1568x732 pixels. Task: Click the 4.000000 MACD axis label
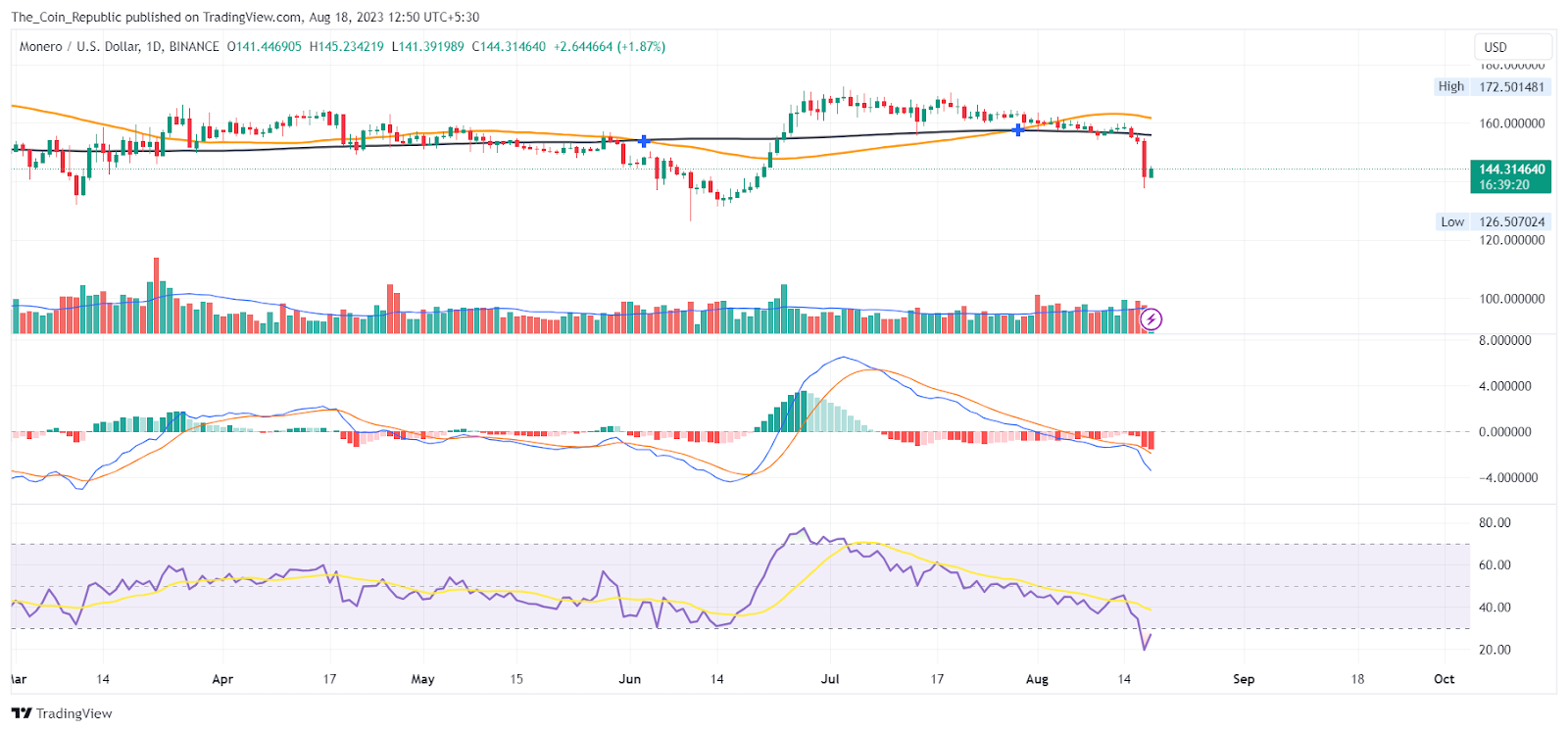tap(1505, 386)
